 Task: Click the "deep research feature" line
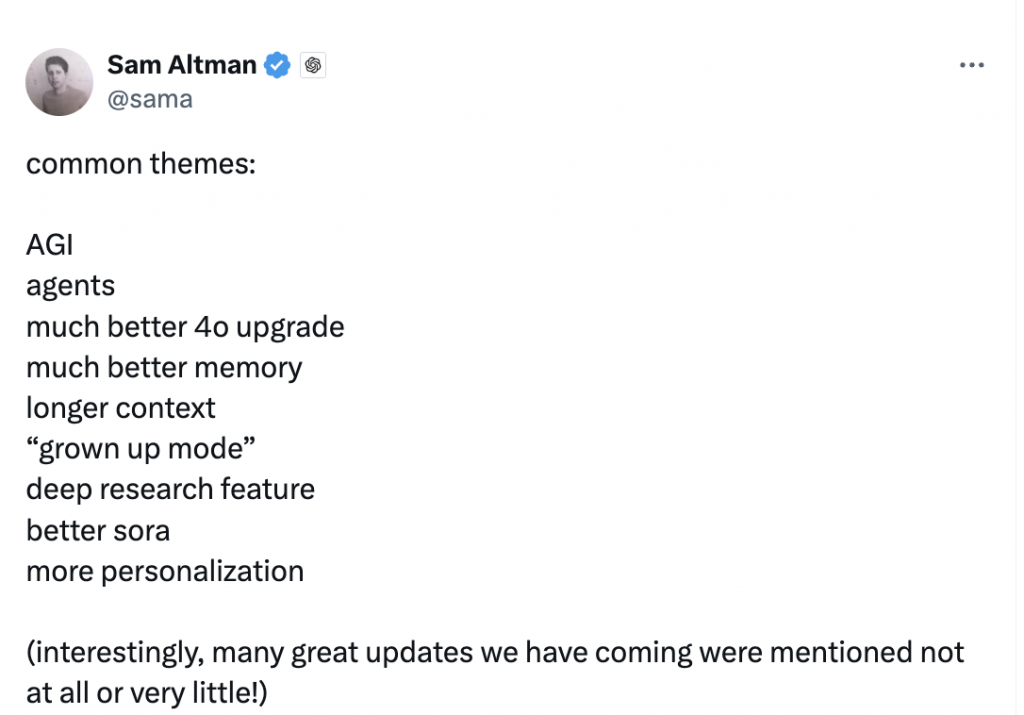(x=170, y=490)
